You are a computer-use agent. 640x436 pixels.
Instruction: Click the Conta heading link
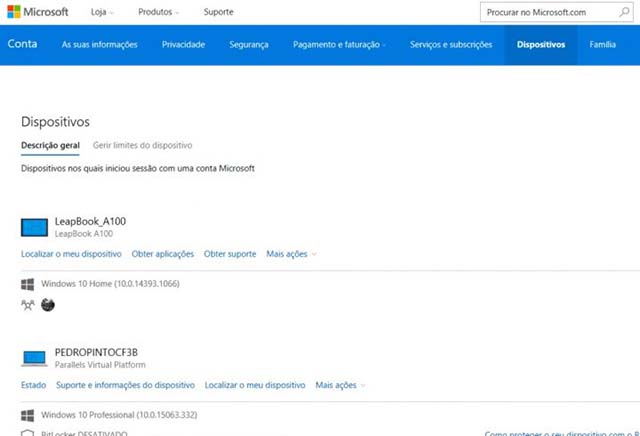22,44
